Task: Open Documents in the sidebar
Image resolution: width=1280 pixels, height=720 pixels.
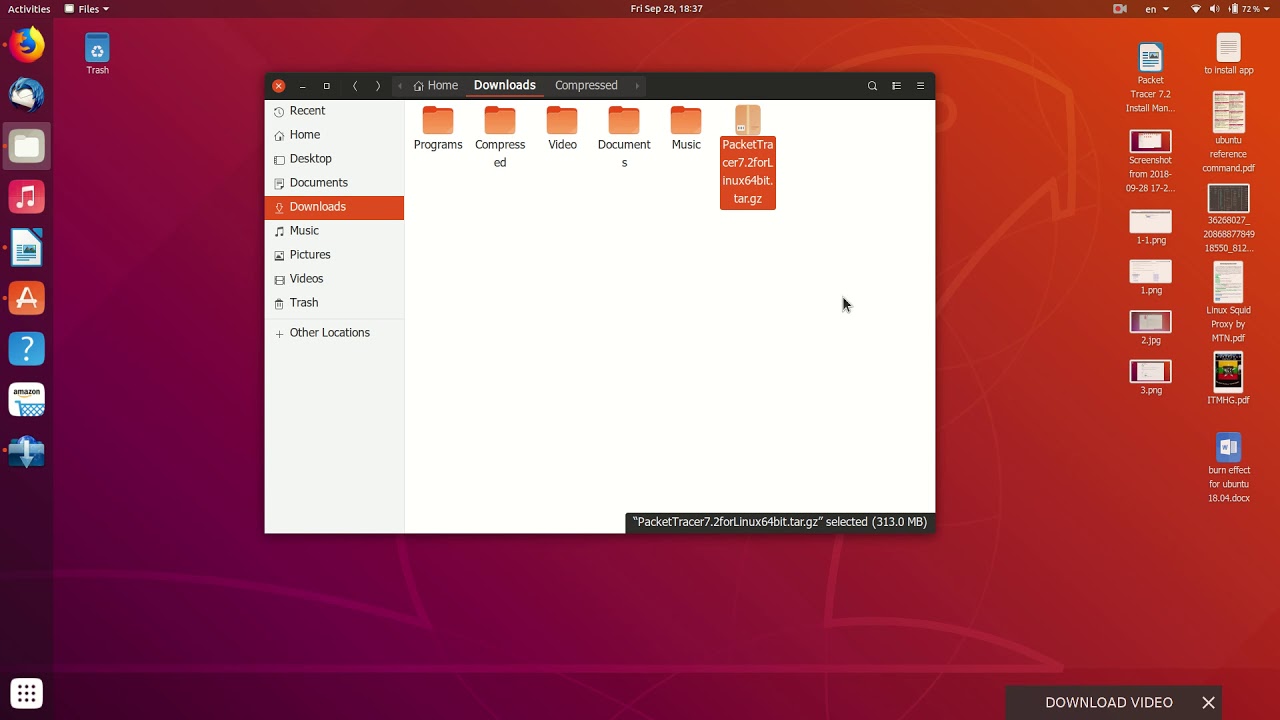Action: point(334,183)
